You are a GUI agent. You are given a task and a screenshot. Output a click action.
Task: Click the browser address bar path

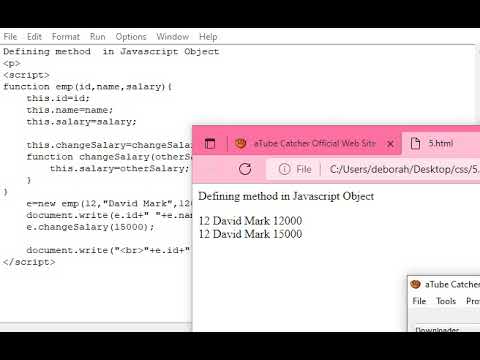pyautogui.click(x=404, y=169)
